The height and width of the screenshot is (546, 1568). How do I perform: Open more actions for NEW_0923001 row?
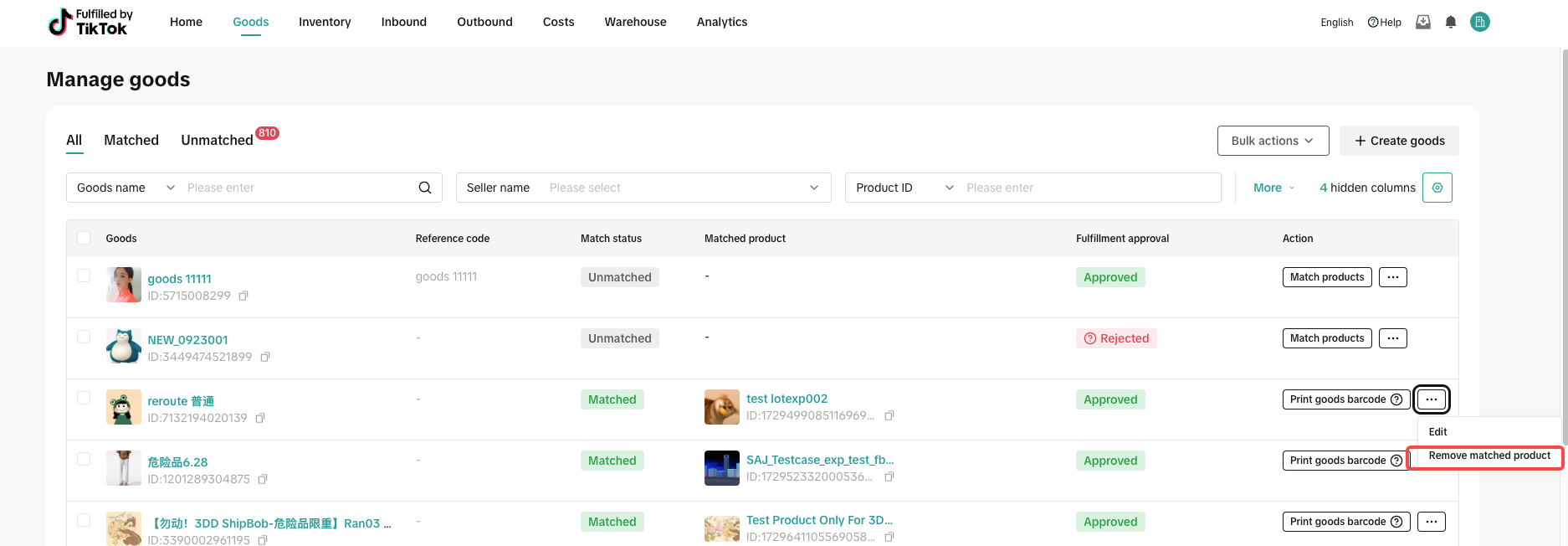point(1392,338)
